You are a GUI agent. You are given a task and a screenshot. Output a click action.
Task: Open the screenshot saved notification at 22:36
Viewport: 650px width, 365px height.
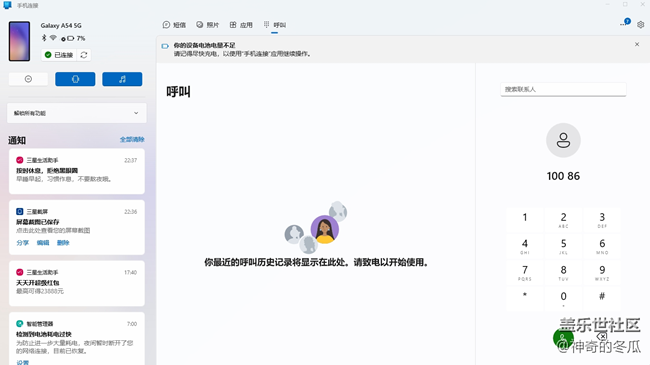tap(77, 227)
